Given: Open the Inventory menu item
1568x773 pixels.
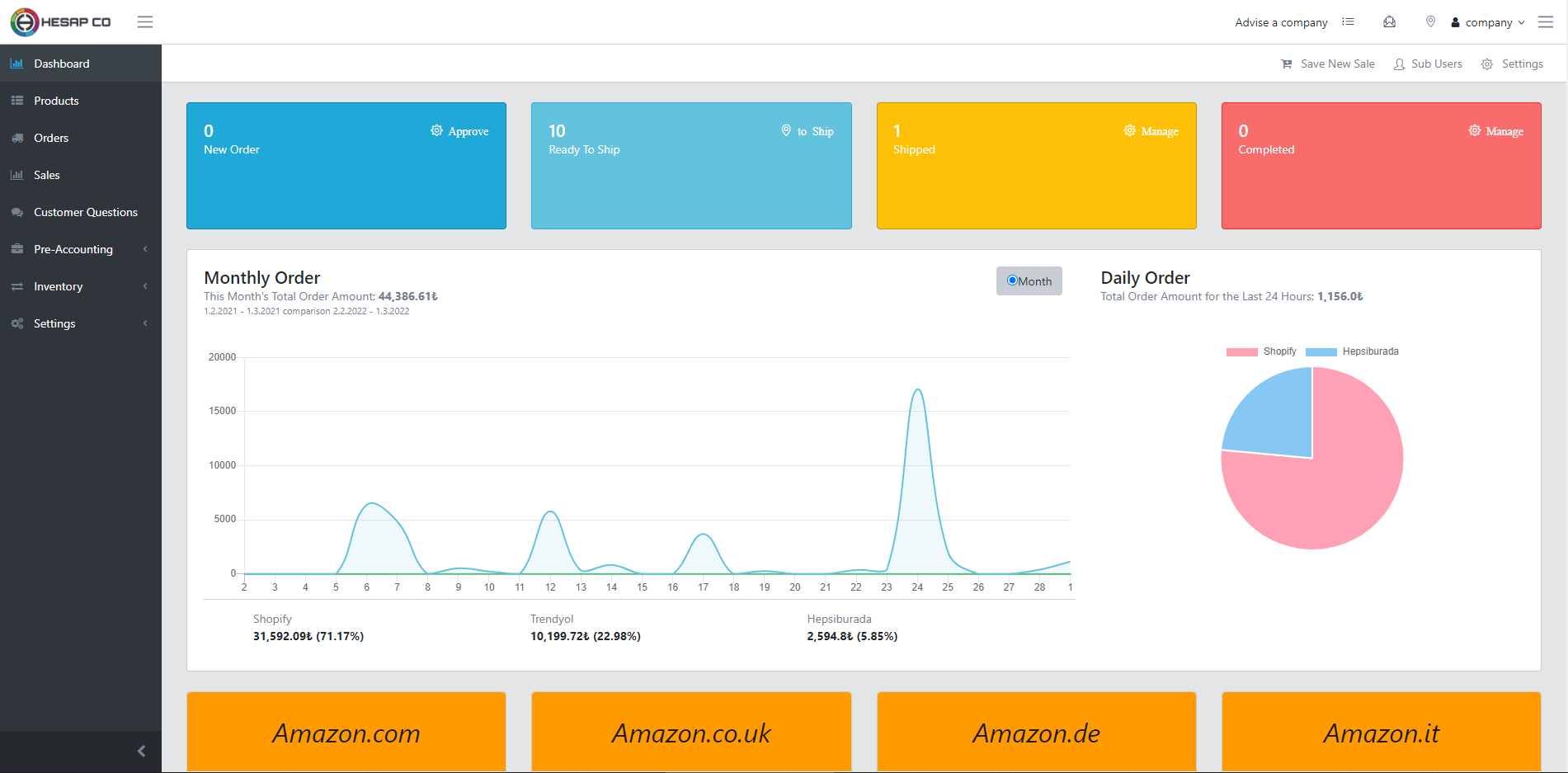Looking at the screenshot, I should [x=81, y=286].
